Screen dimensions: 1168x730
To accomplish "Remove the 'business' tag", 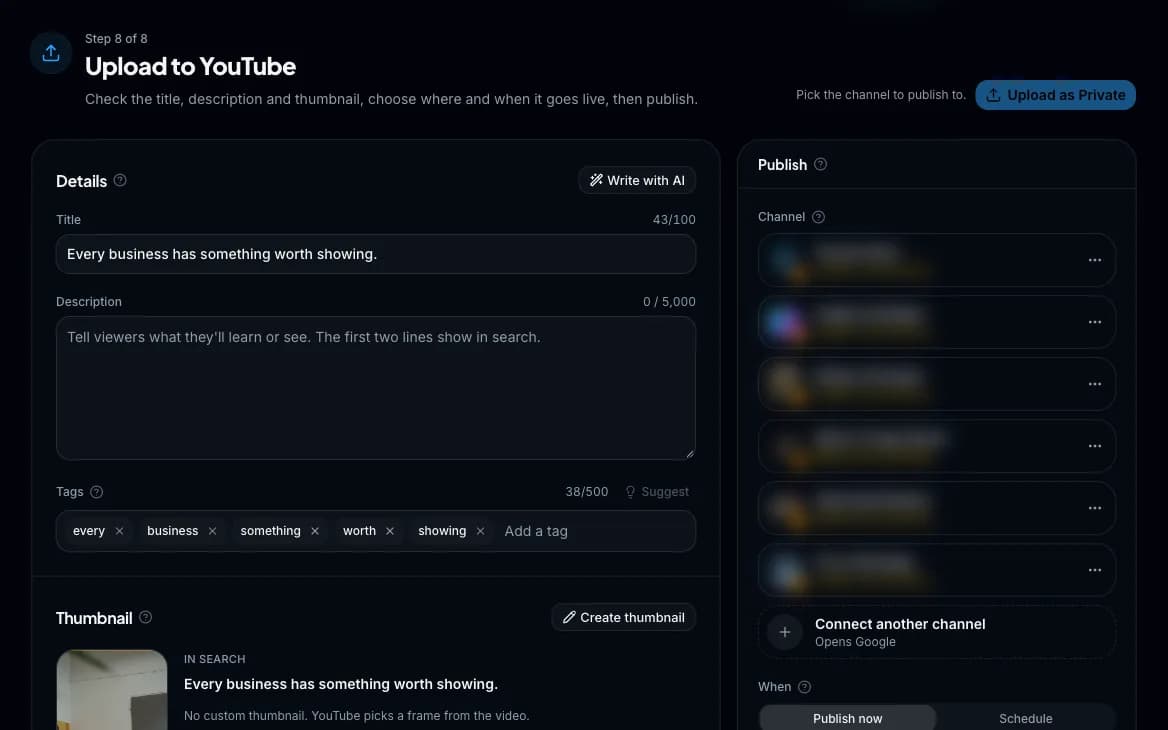I will (x=212, y=531).
